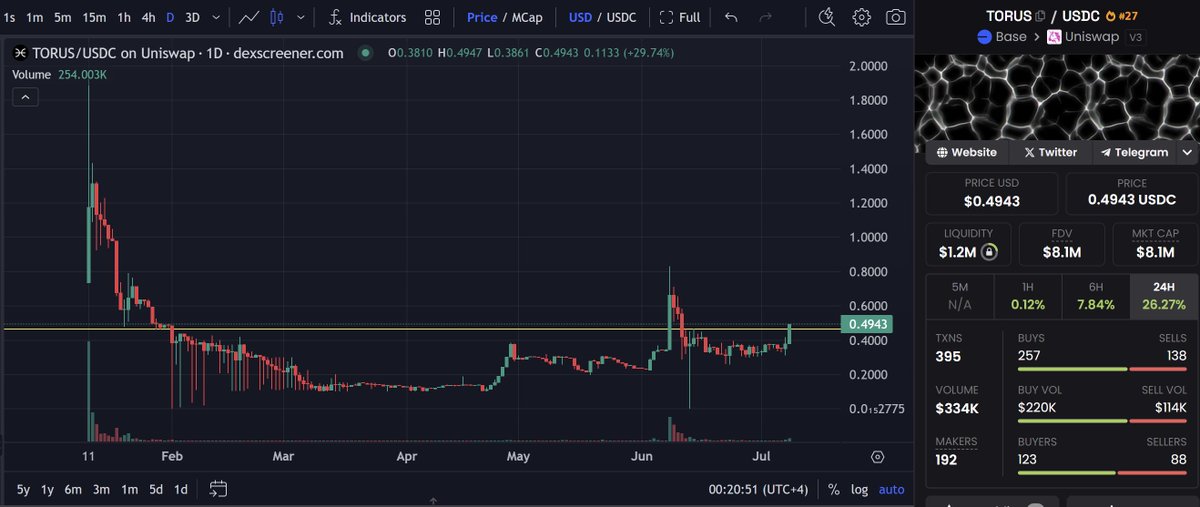Viewport: 1200px width, 507px height.
Task: Toggle percentage scale
Action: [x=833, y=489]
